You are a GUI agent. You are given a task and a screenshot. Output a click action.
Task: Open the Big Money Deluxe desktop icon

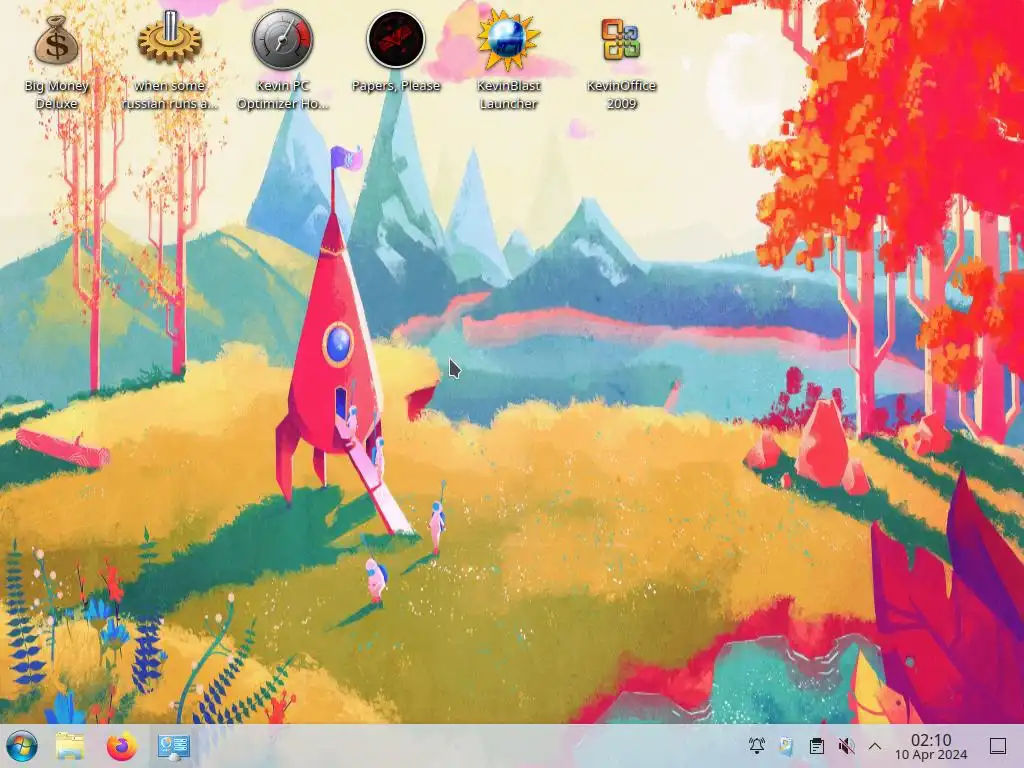pyautogui.click(x=57, y=40)
